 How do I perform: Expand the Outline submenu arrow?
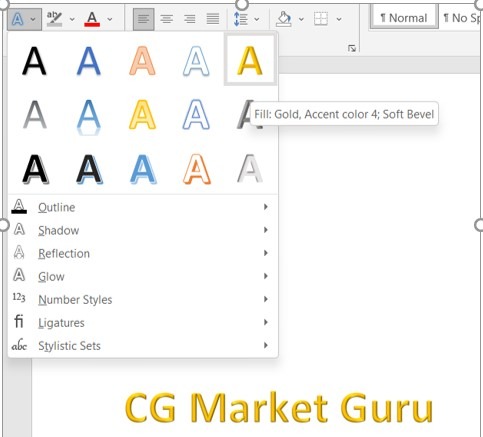(266, 207)
